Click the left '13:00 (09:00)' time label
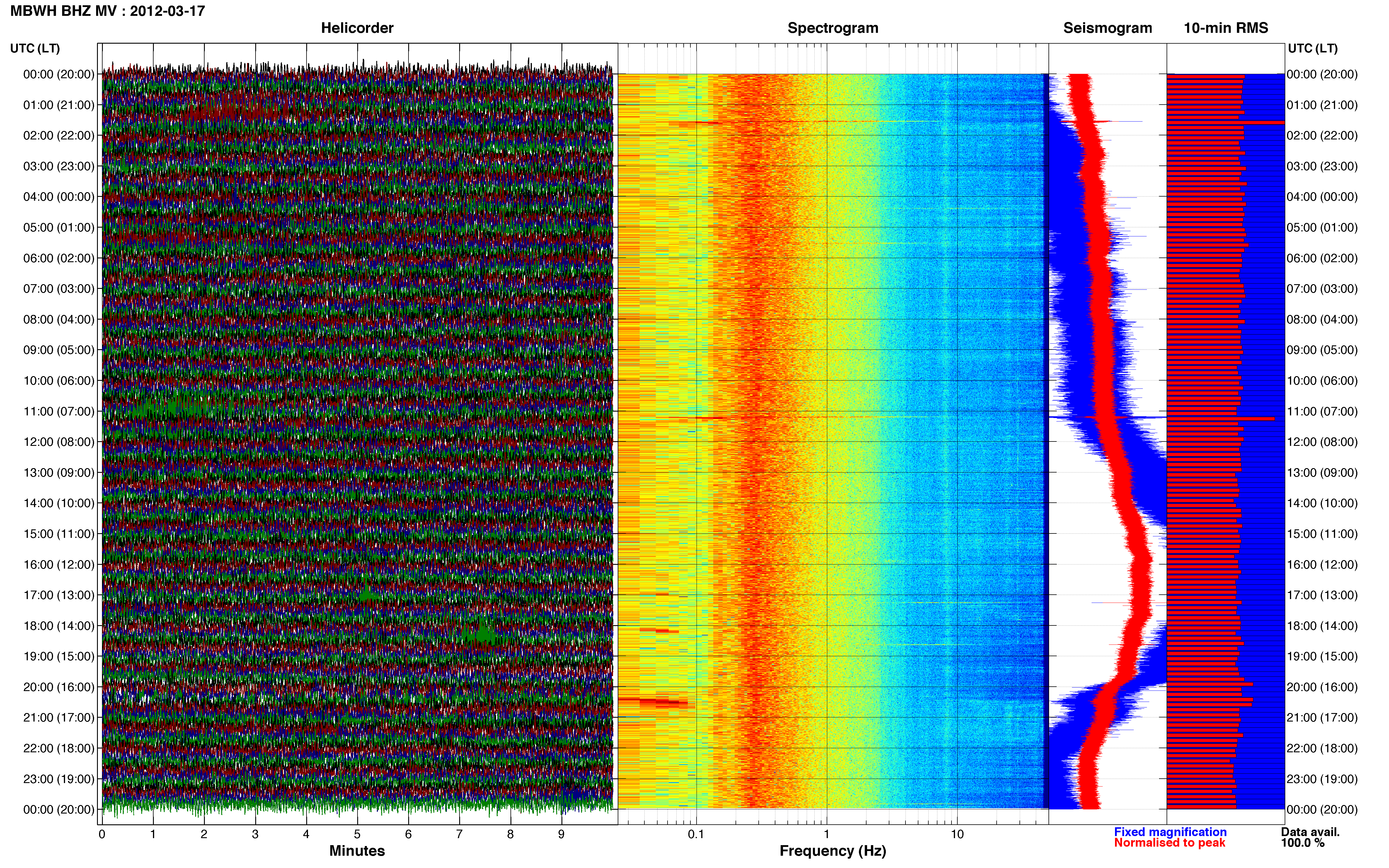The height and width of the screenshot is (868, 1389). [x=59, y=473]
